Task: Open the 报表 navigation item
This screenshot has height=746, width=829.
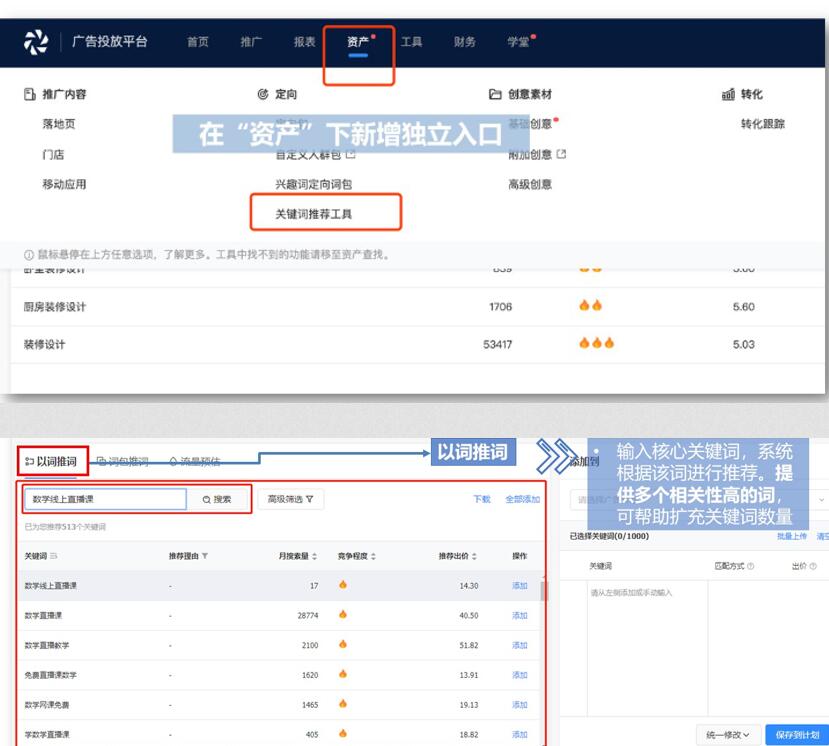Action: 305,42
